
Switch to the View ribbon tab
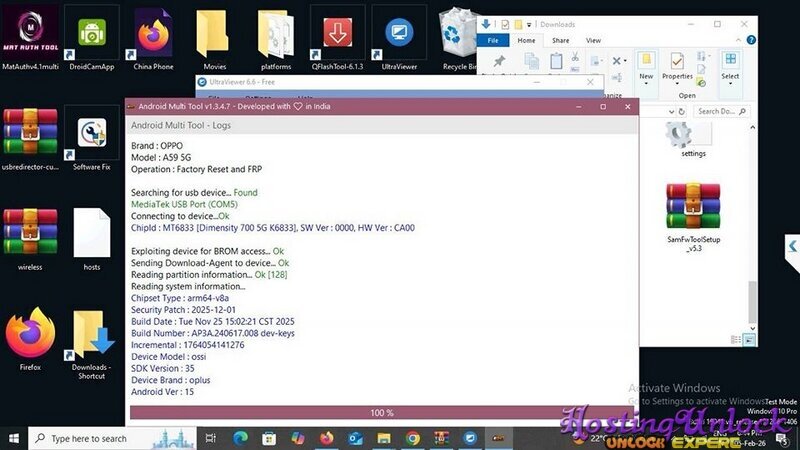(593, 41)
